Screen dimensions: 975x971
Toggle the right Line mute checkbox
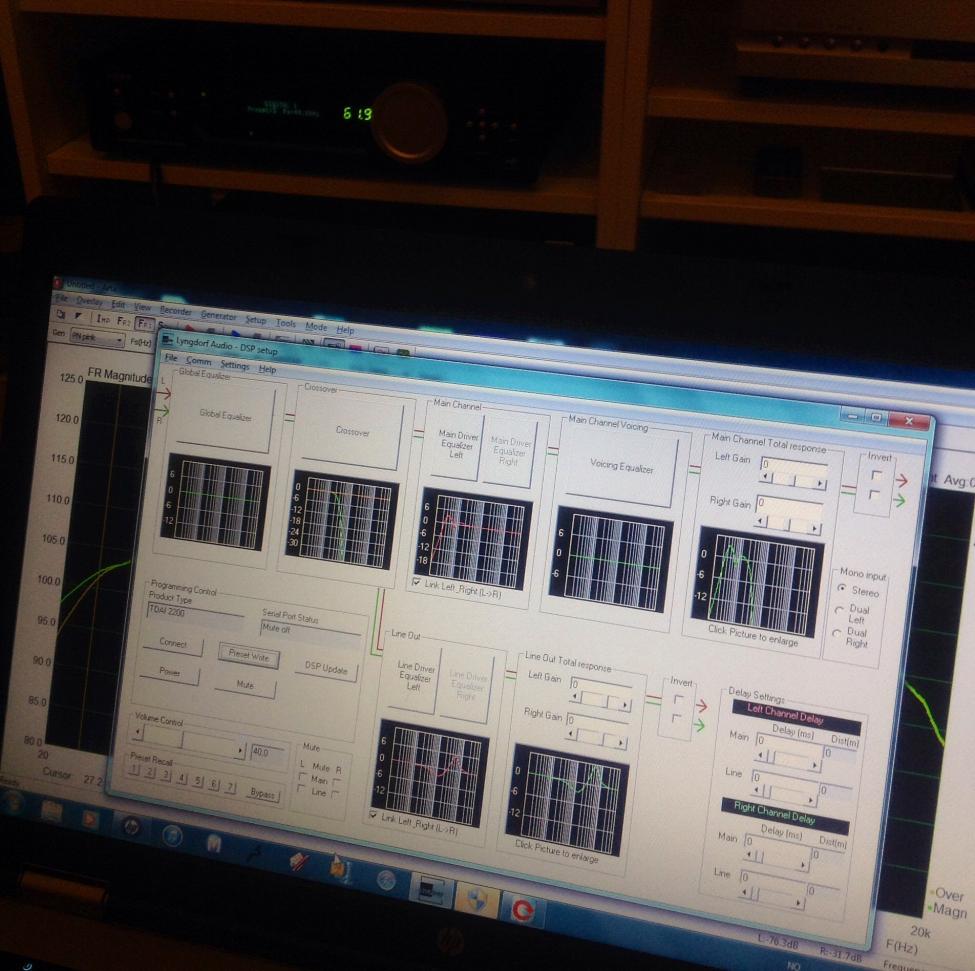tap(335, 794)
